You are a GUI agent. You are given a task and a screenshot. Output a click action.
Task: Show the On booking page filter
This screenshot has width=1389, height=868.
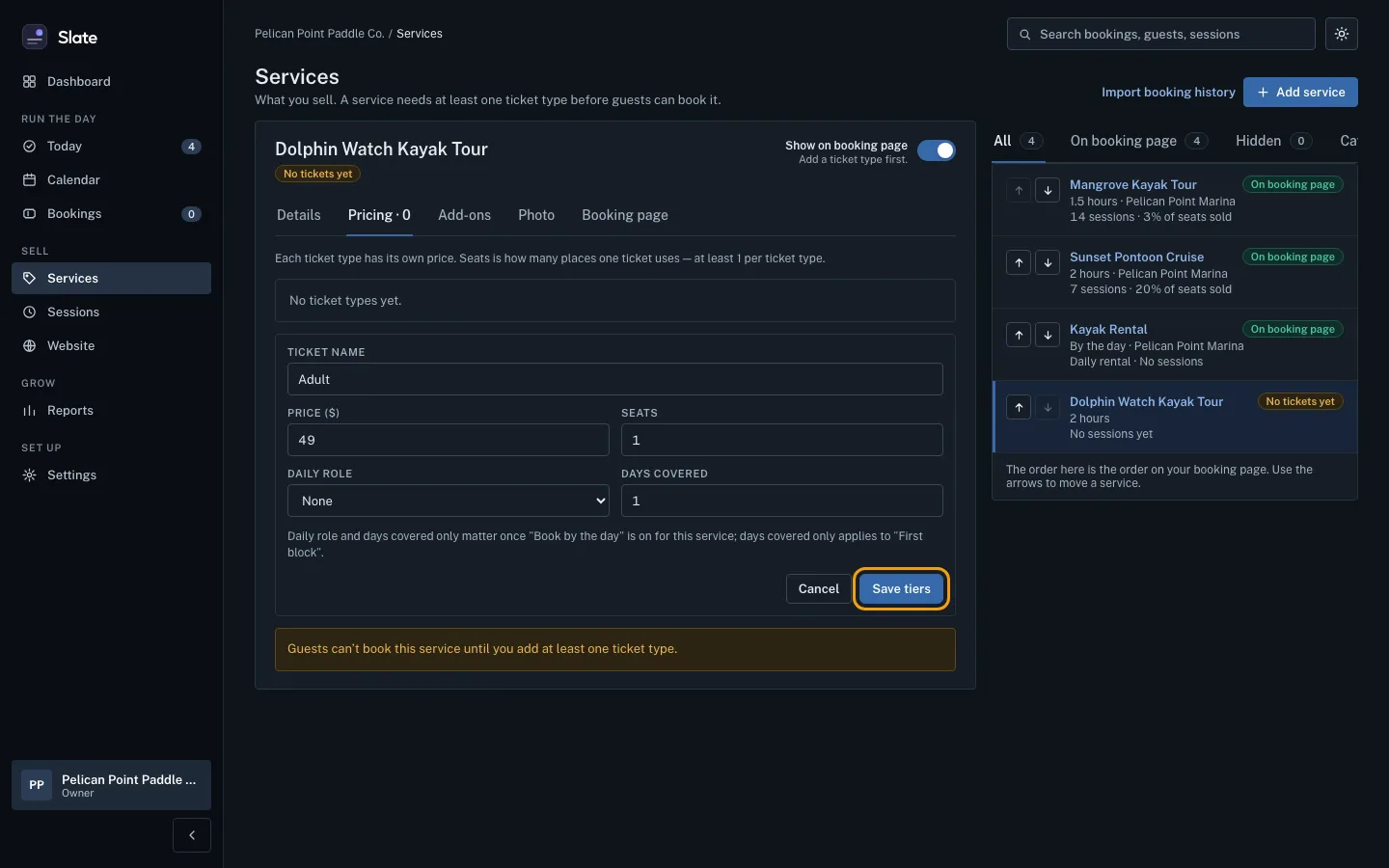tap(1138, 141)
